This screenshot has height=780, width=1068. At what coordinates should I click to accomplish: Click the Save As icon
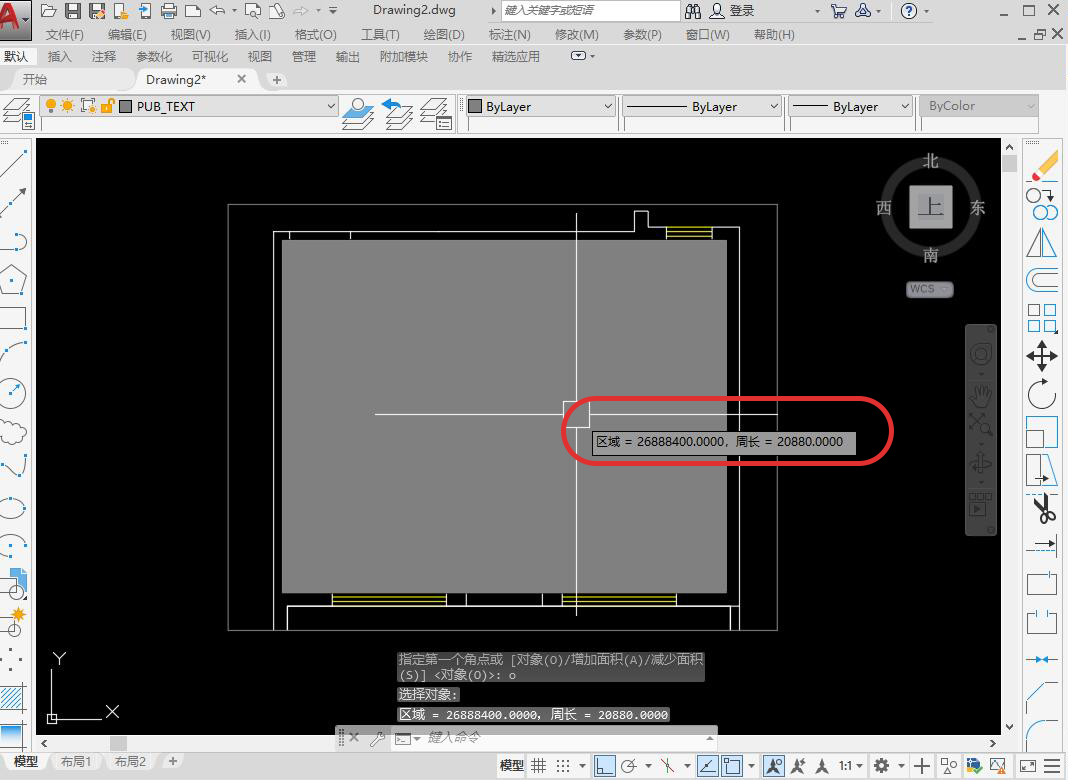coord(97,11)
